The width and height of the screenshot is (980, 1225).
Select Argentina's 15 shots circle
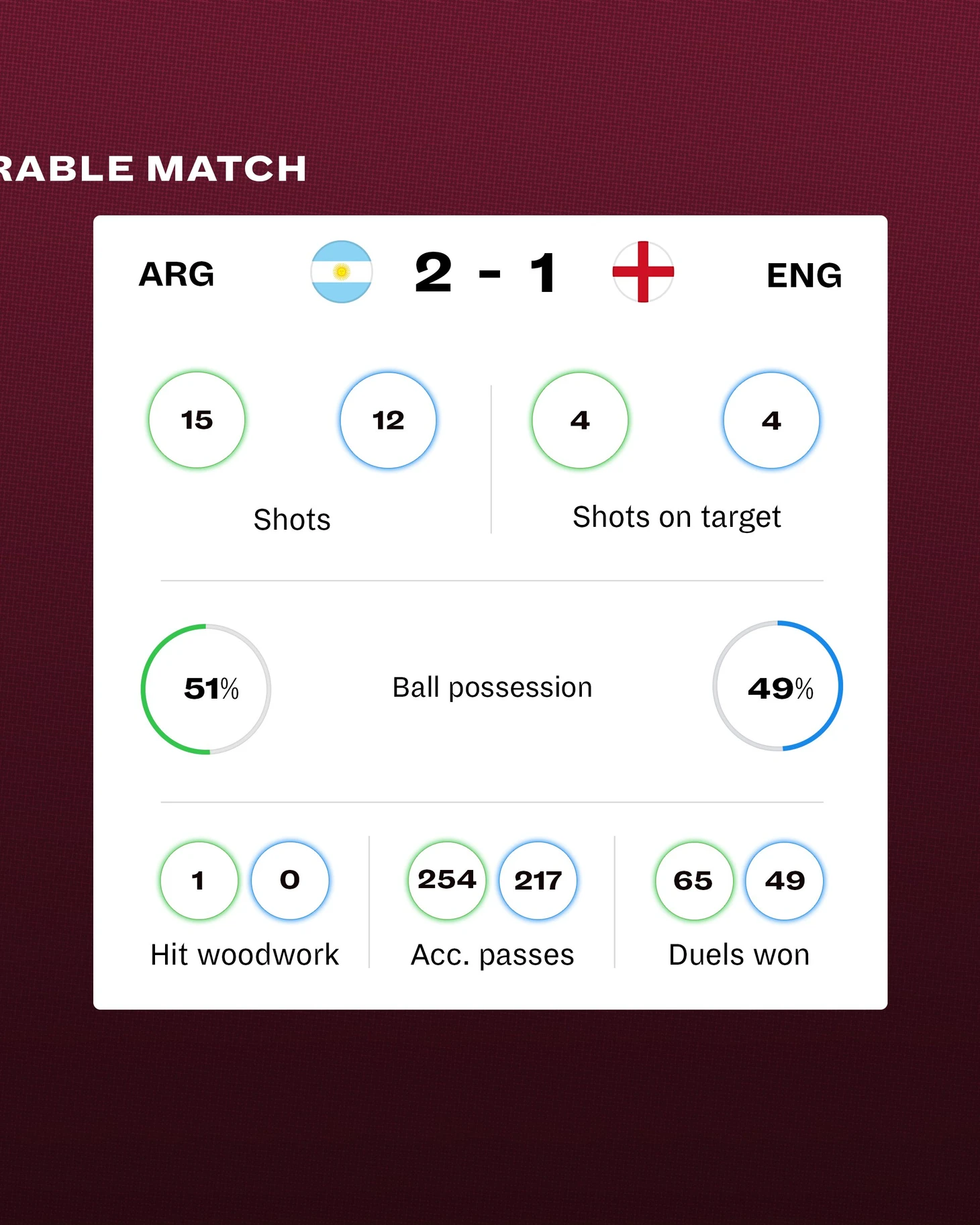pyautogui.click(x=197, y=420)
